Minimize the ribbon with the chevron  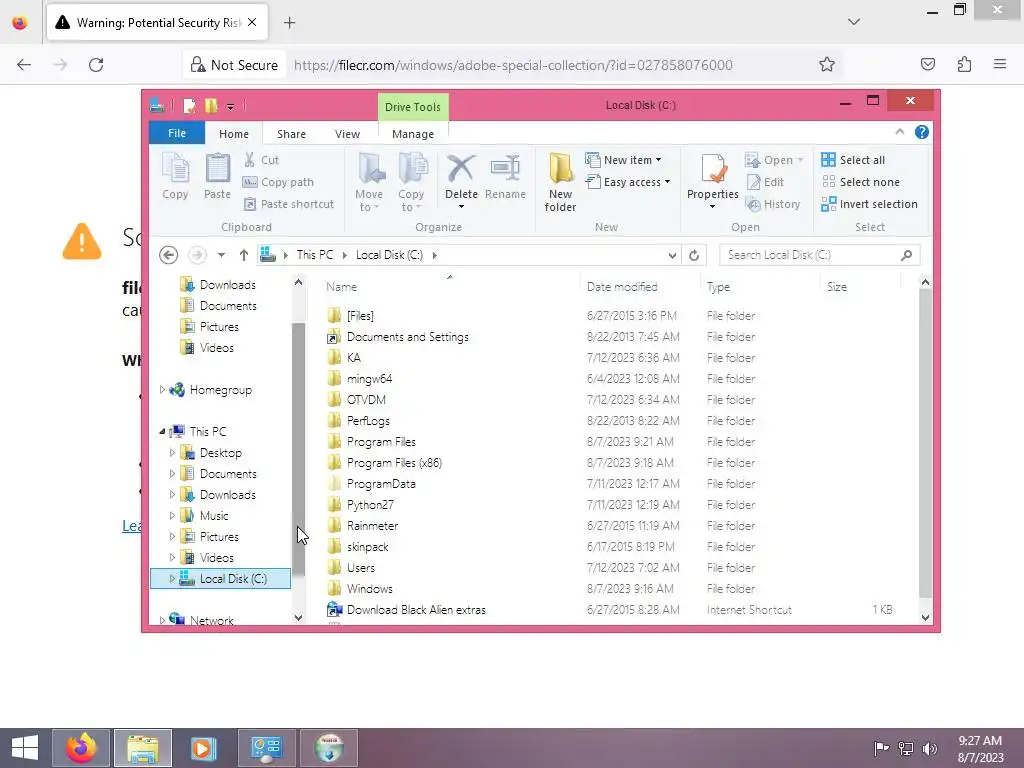(900, 132)
